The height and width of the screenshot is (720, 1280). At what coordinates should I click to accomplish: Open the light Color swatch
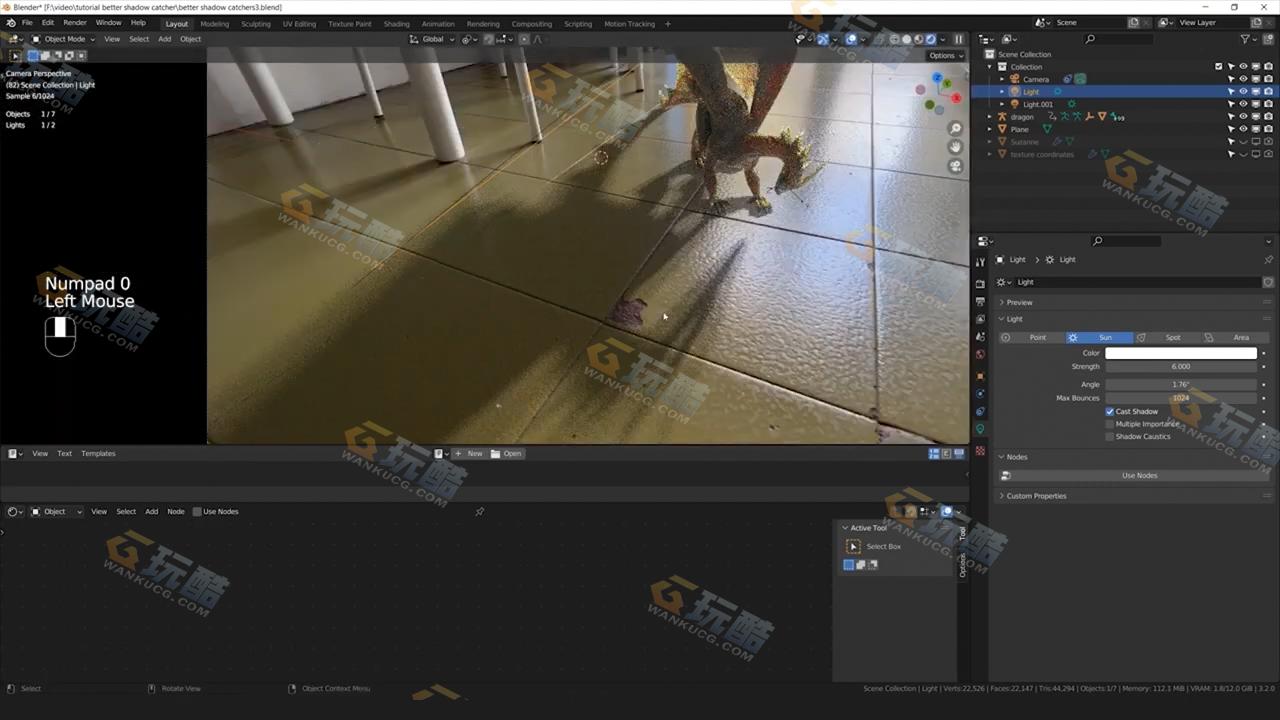[x=1181, y=353]
